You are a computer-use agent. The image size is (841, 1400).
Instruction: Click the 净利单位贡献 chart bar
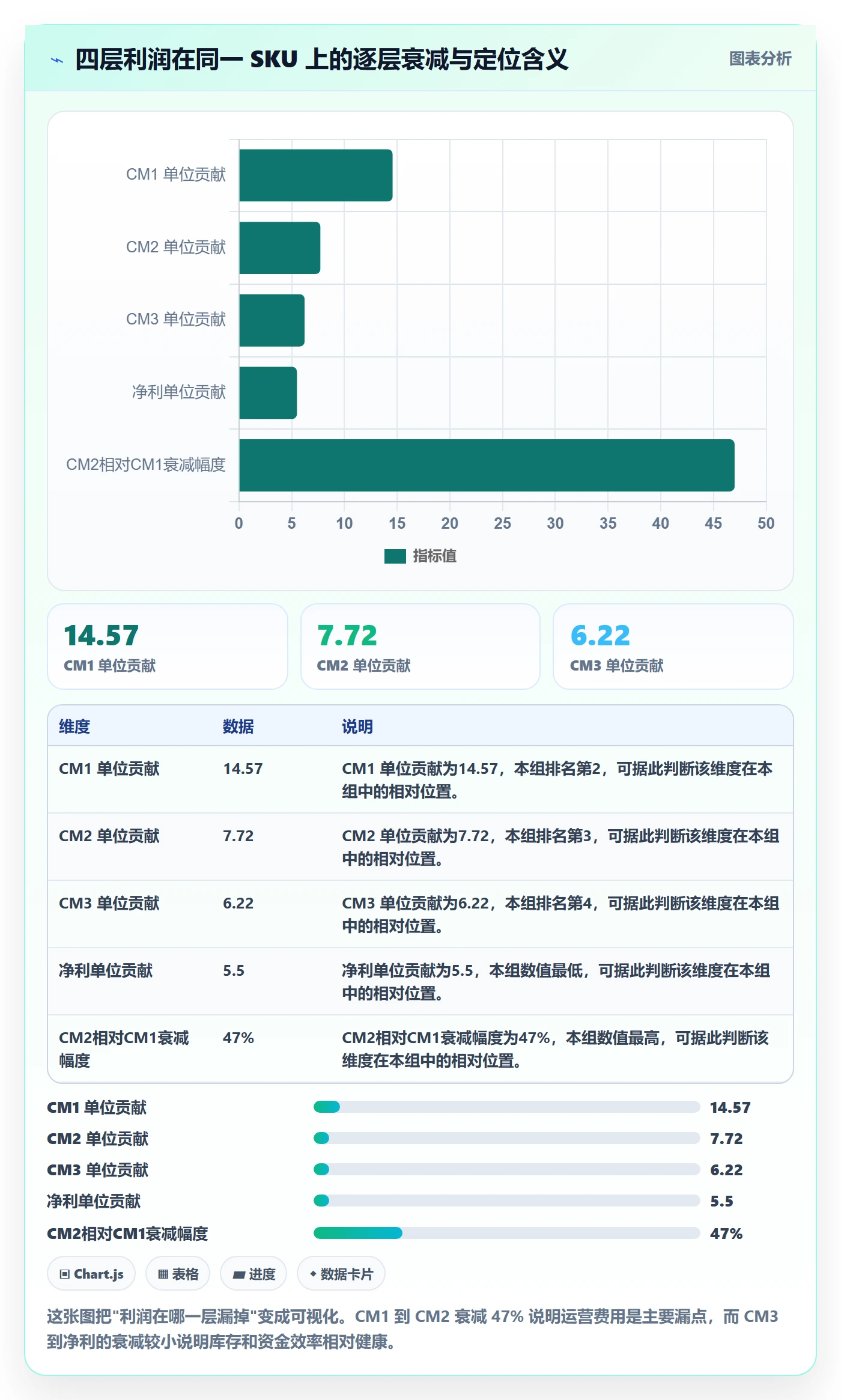pyautogui.click(x=268, y=393)
